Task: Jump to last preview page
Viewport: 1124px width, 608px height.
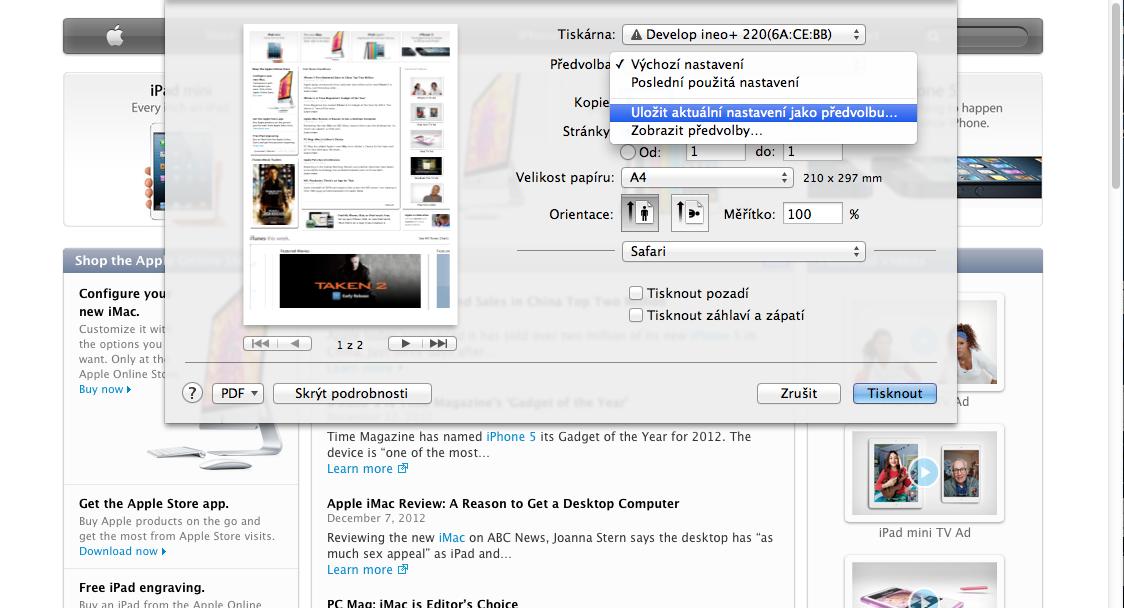Action: [439, 343]
